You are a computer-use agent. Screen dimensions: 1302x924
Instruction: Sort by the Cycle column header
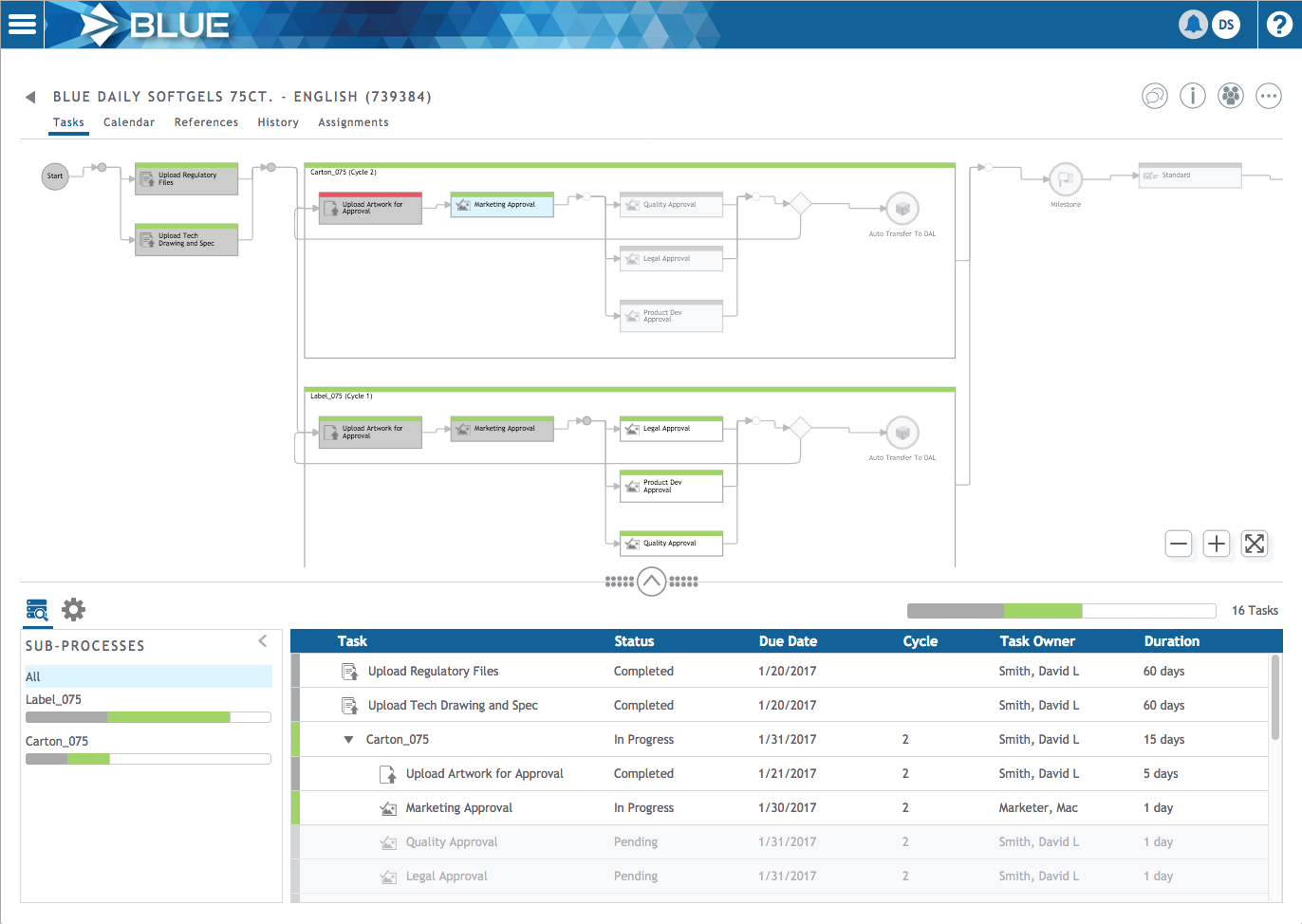tap(921, 641)
